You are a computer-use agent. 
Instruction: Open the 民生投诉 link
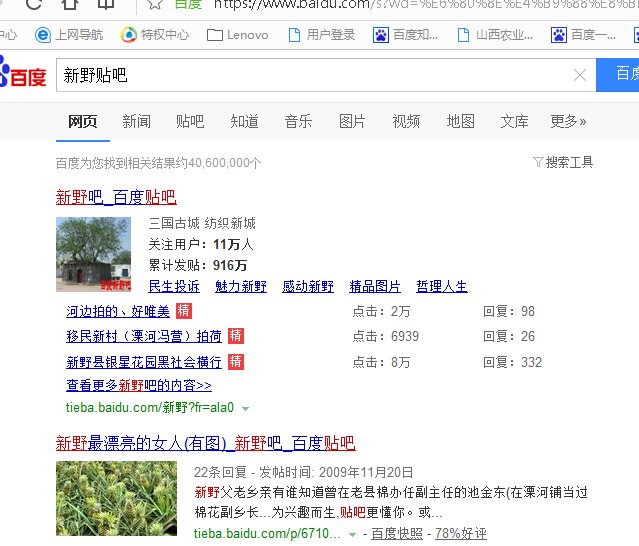[x=174, y=286]
